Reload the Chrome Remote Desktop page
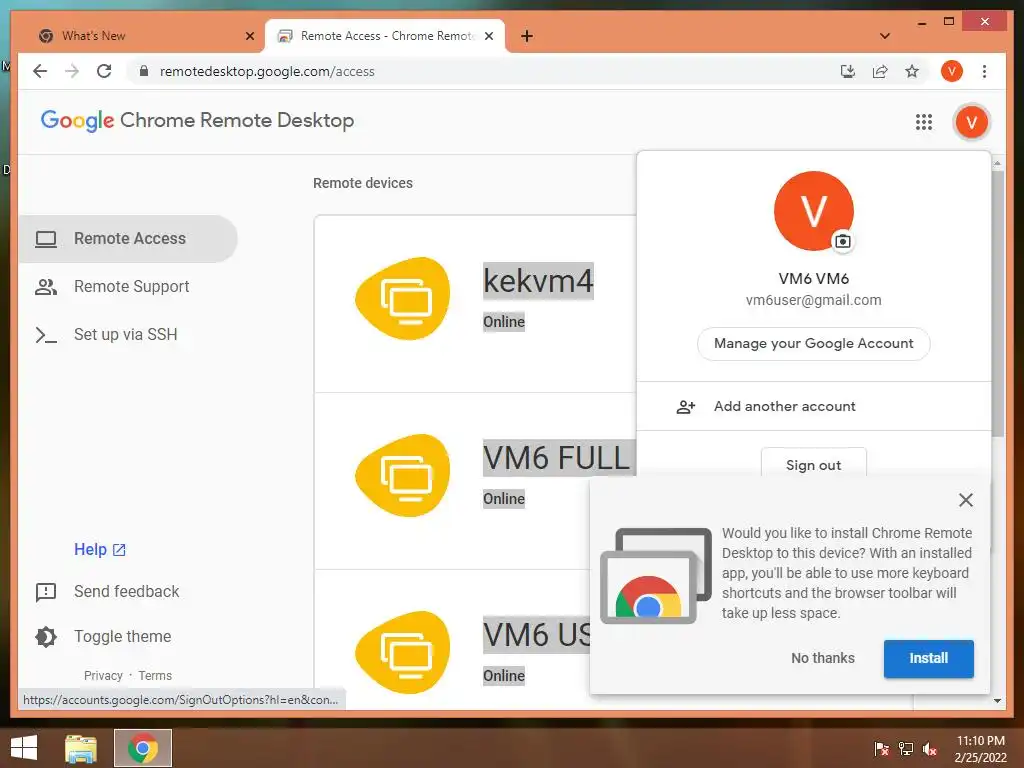The height and width of the screenshot is (768, 1024). (104, 71)
